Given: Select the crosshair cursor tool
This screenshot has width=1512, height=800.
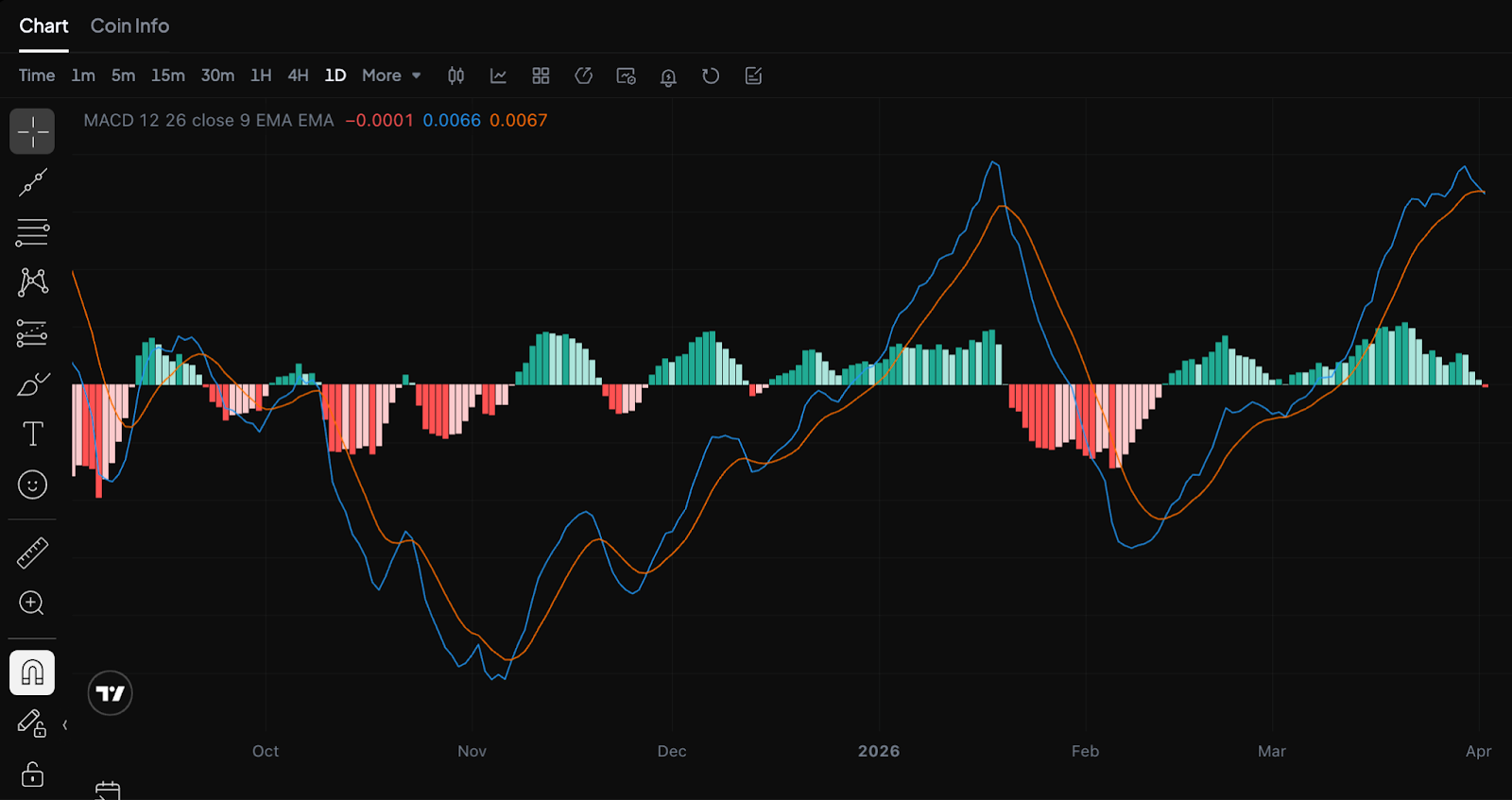Looking at the screenshot, I should click(x=32, y=131).
